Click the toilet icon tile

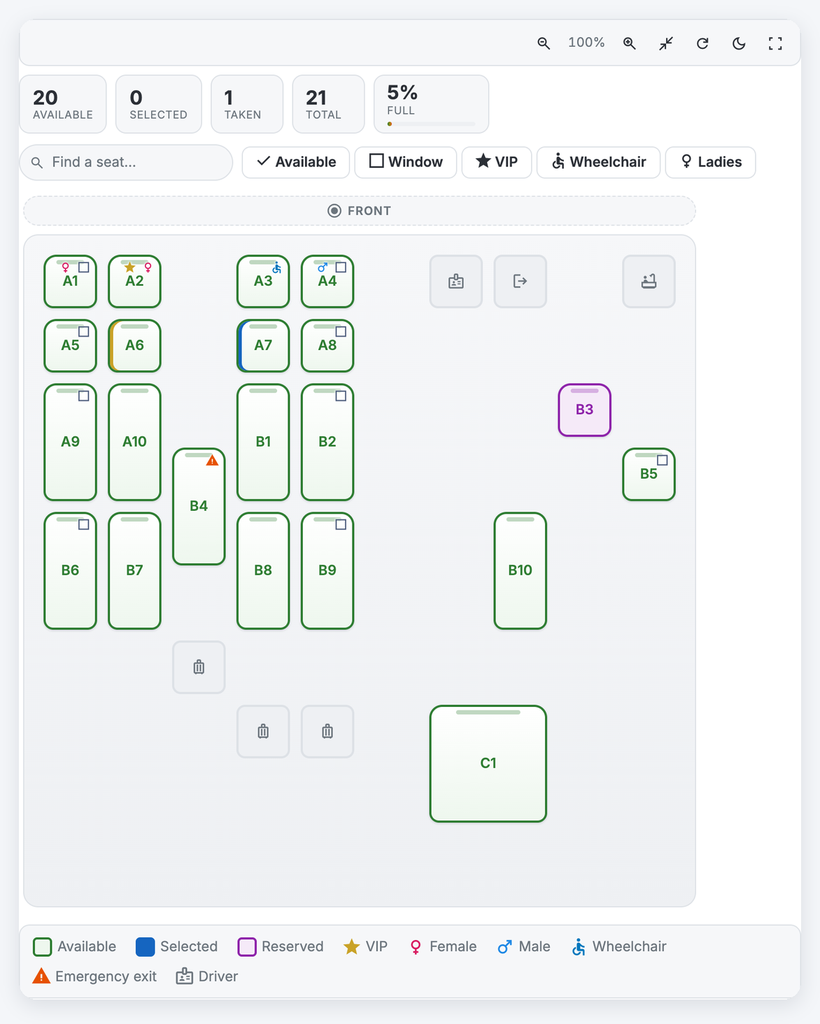click(649, 281)
